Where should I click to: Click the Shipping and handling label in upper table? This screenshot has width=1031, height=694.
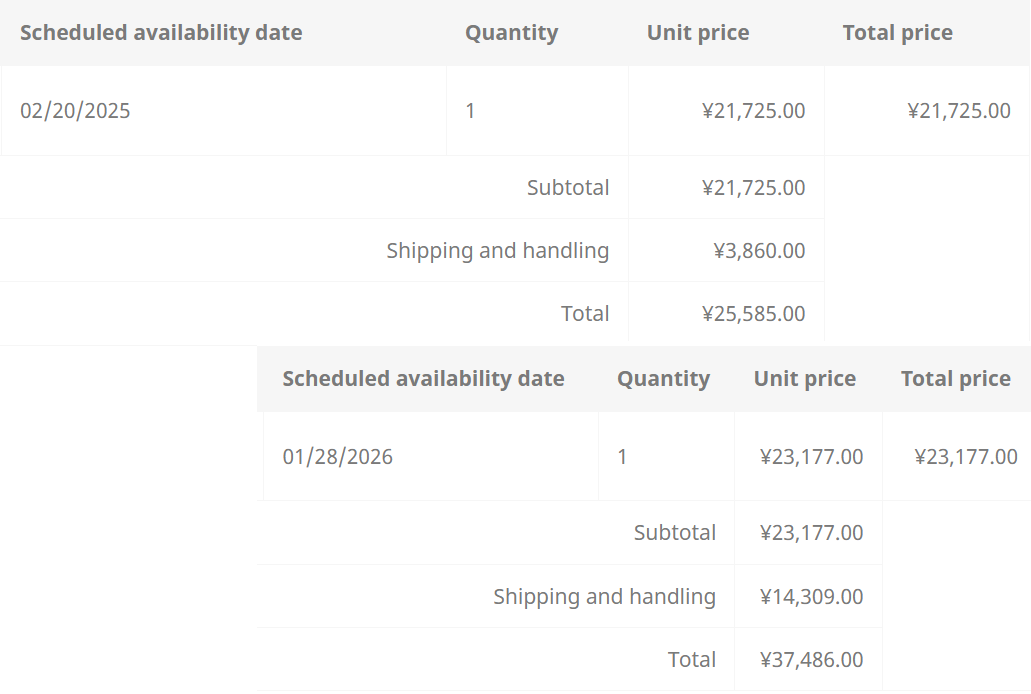point(497,251)
